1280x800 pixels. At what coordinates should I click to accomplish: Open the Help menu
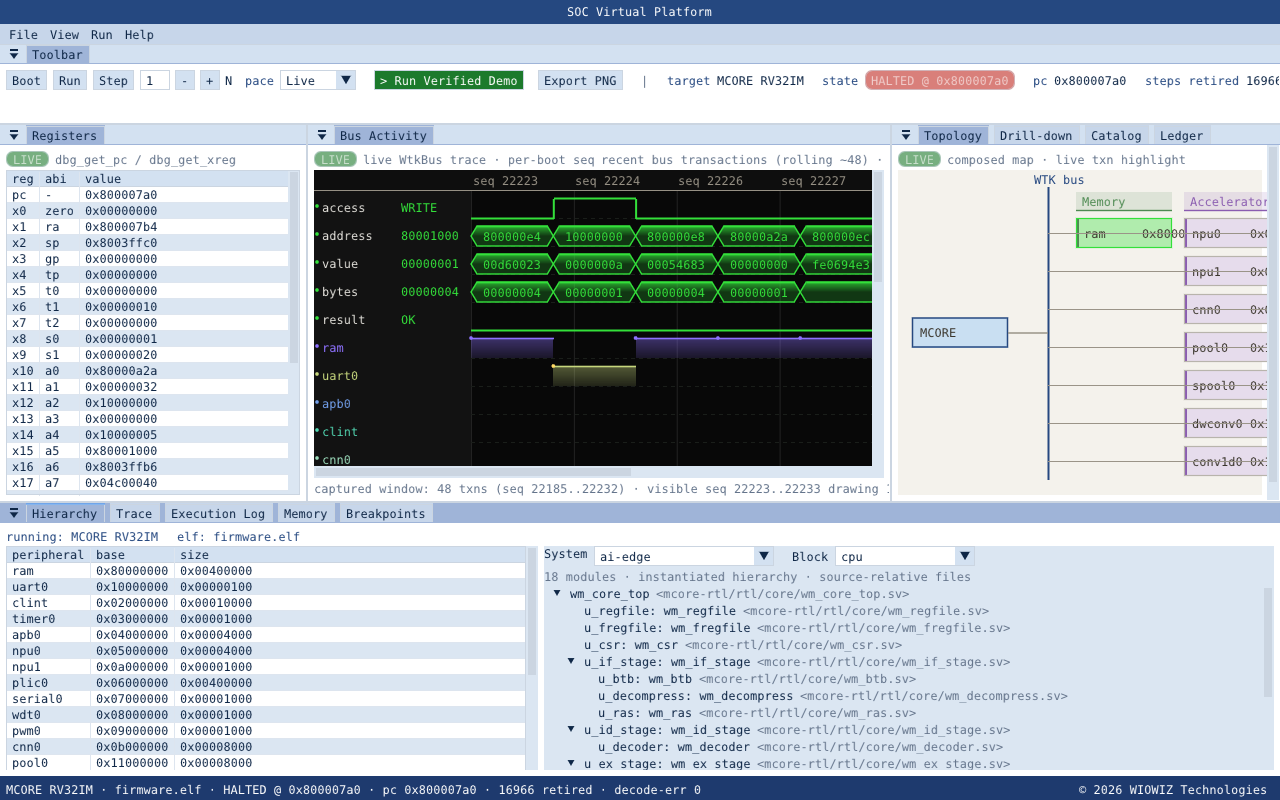point(139,35)
